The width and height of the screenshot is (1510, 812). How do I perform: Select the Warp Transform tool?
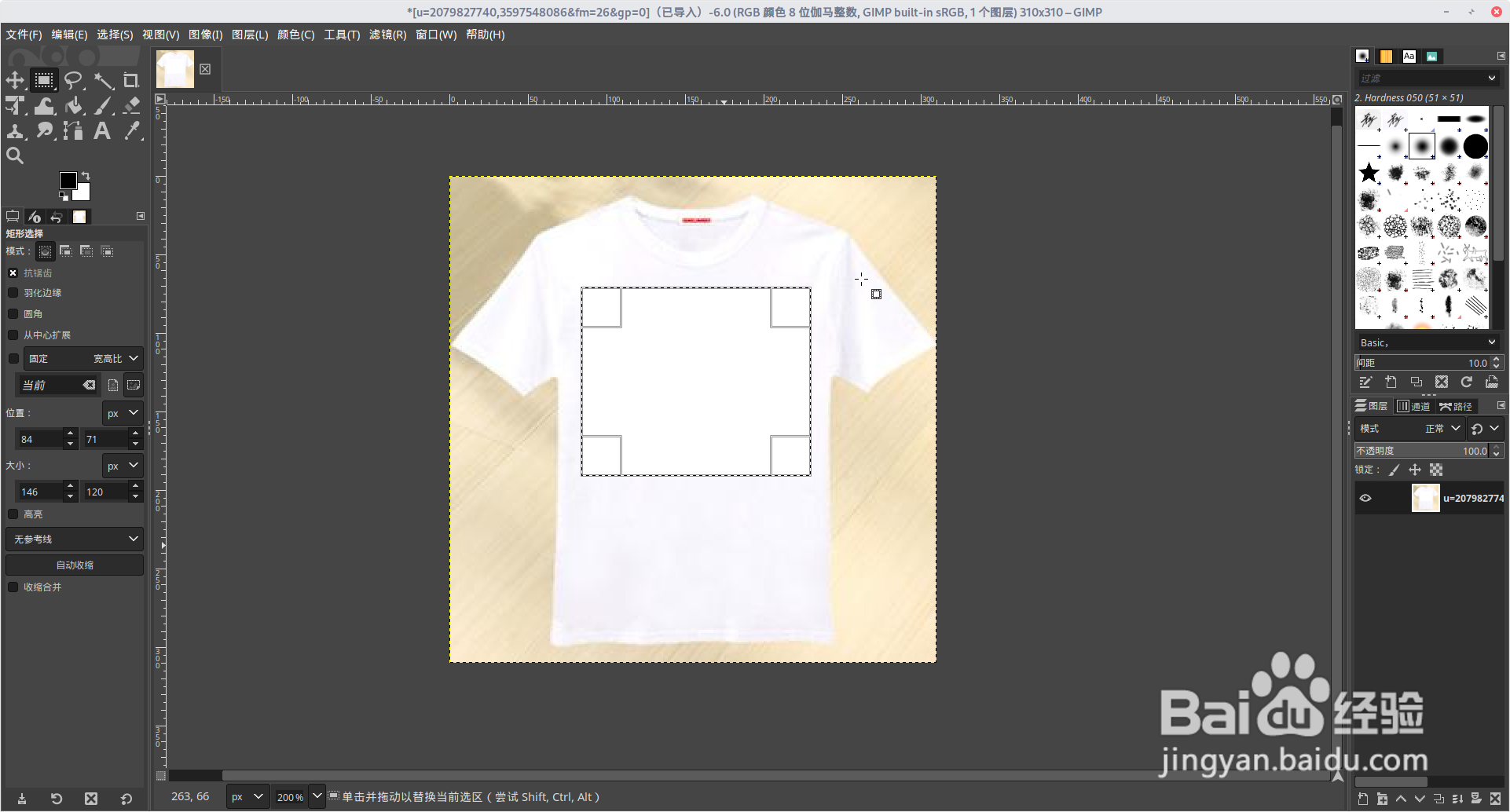(x=44, y=105)
